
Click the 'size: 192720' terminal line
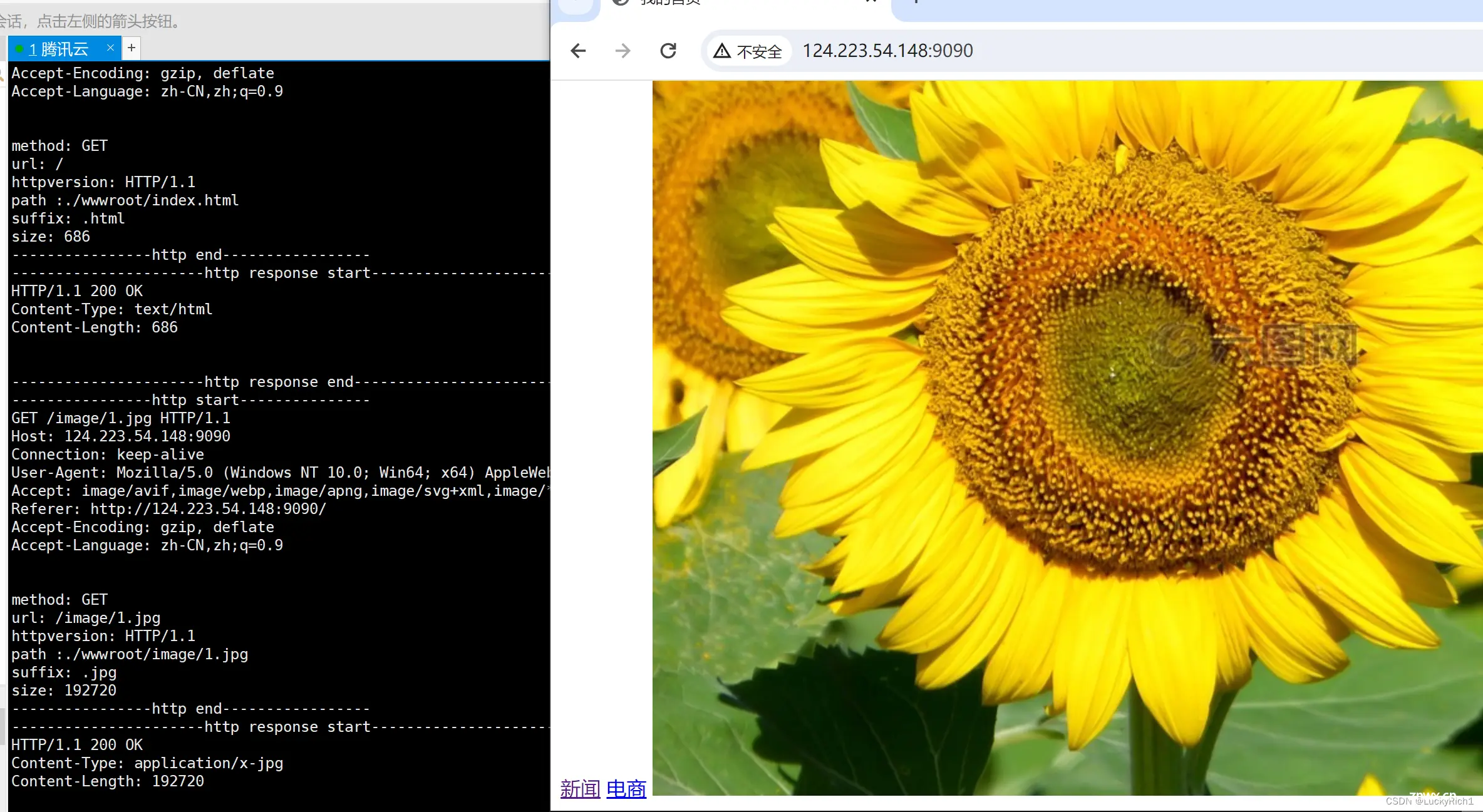pyautogui.click(x=64, y=691)
